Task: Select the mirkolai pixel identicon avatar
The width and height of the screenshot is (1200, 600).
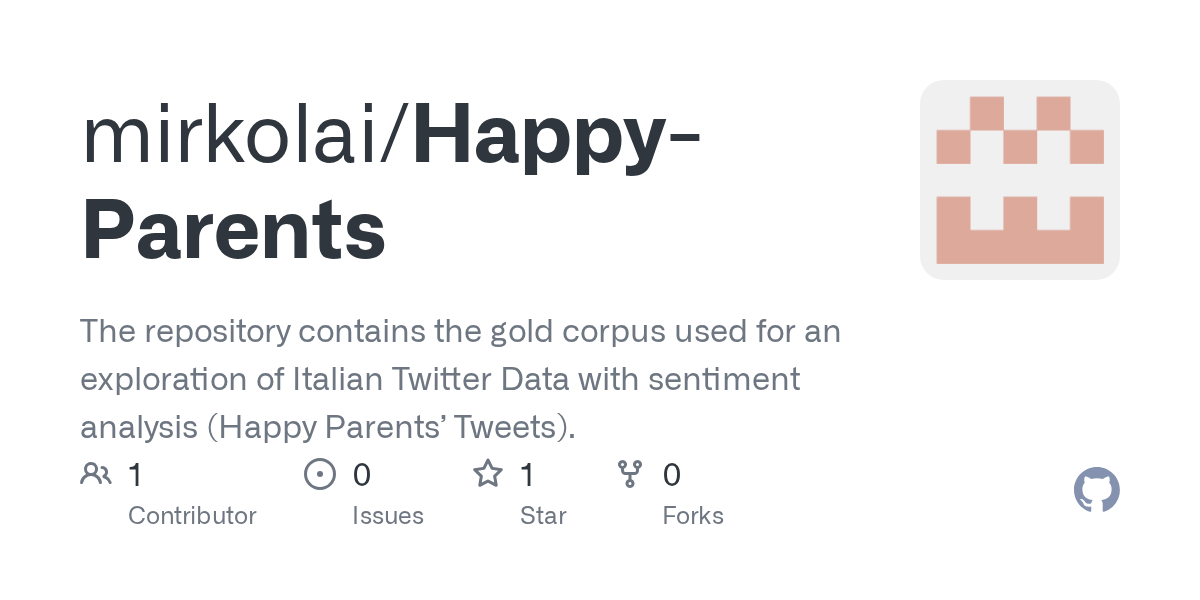Action: (x=1019, y=180)
